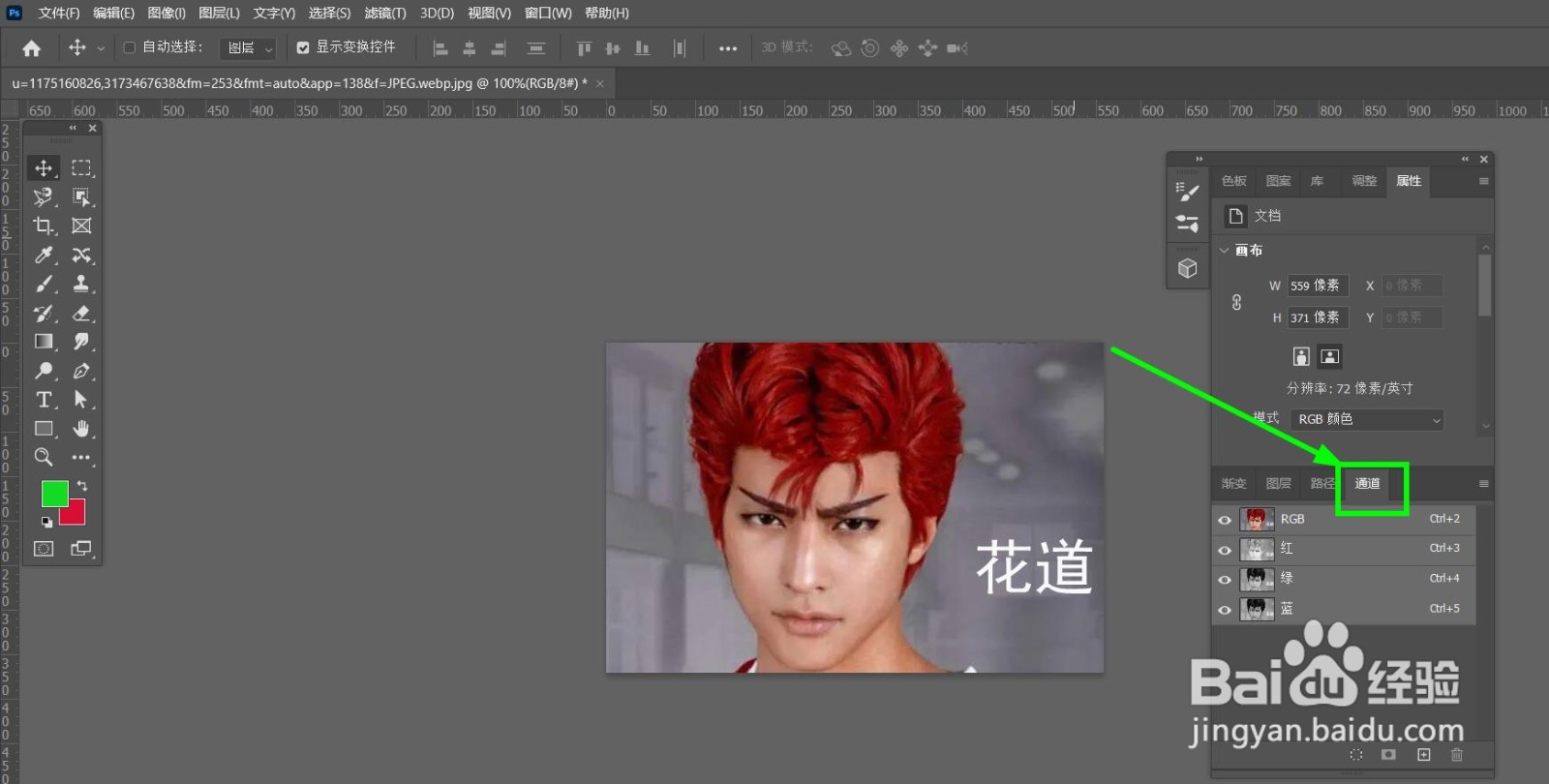Viewport: 1549px width, 784px height.
Task: Open the 图层 auto-select dropdown
Action: coord(249,47)
